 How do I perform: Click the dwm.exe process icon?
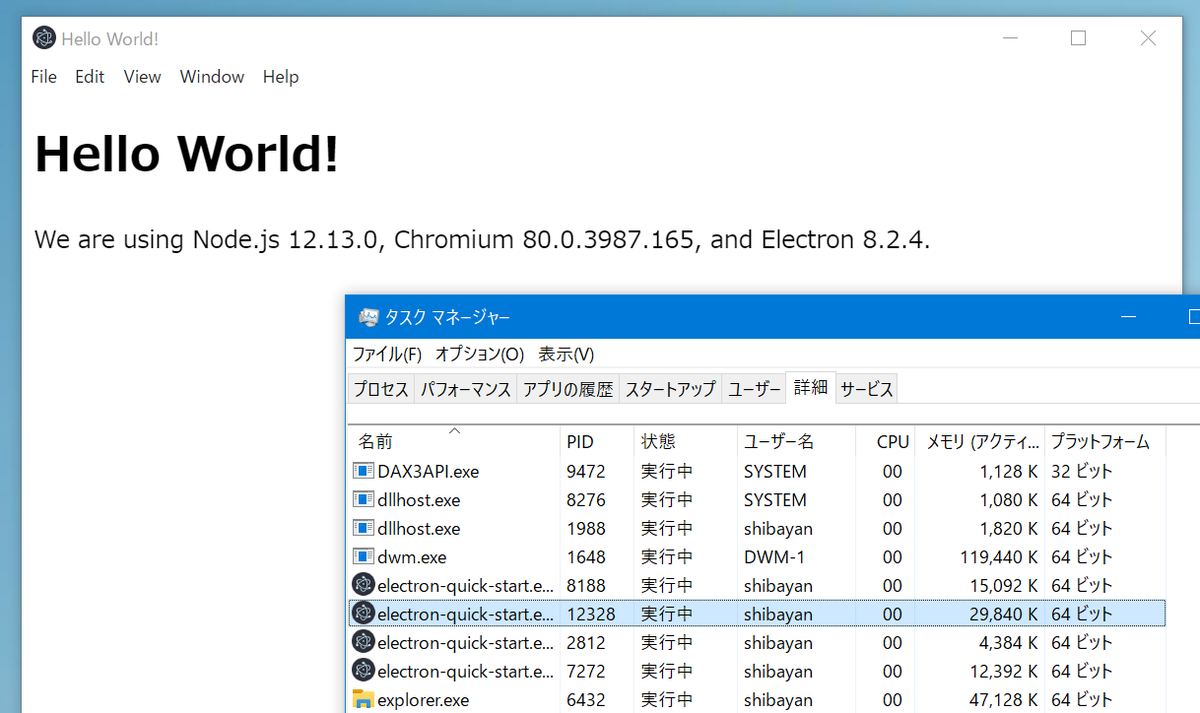363,557
